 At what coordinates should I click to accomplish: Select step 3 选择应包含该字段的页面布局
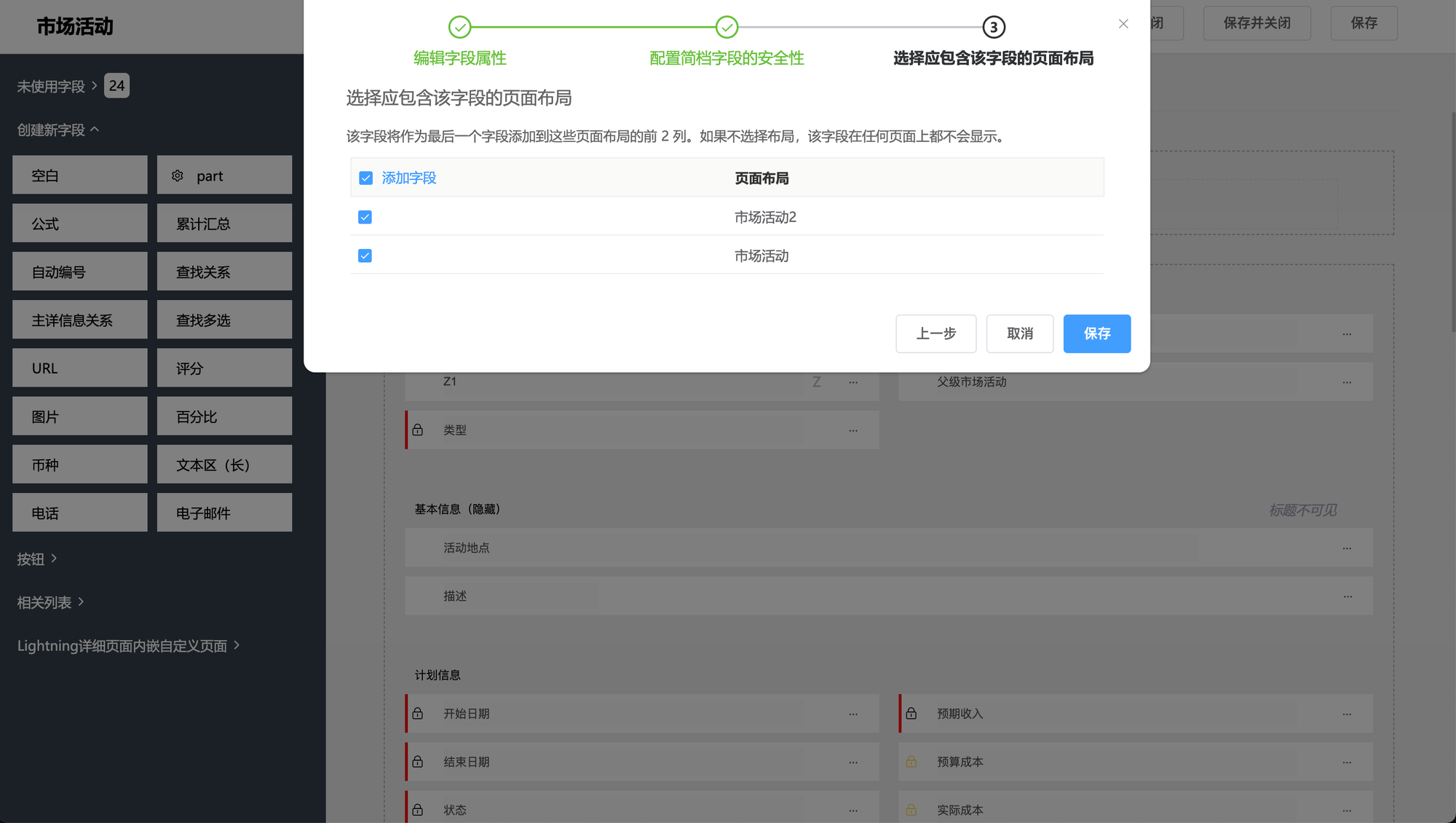click(x=994, y=27)
